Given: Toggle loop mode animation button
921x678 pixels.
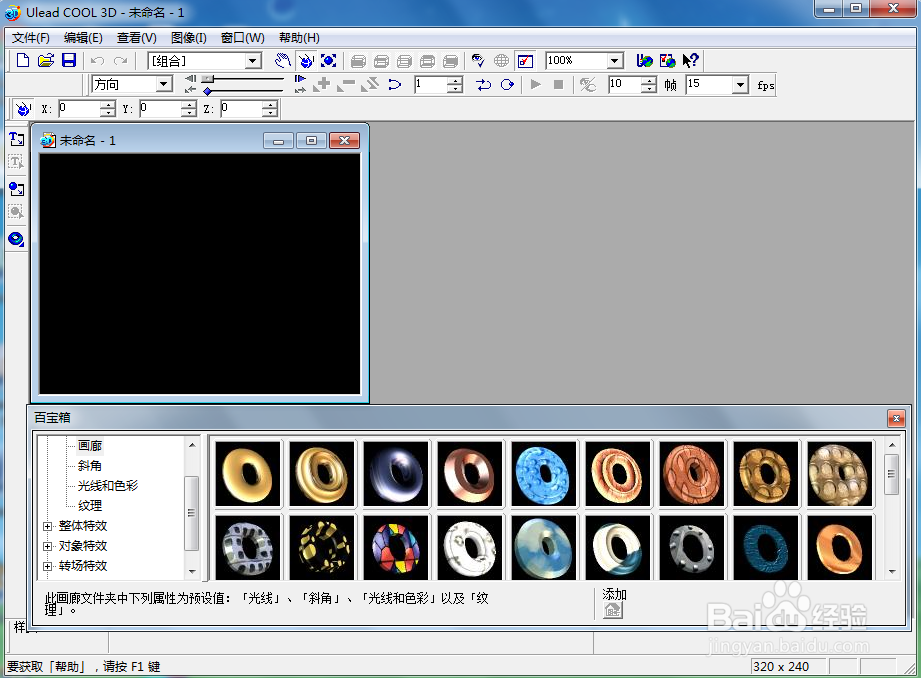Looking at the screenshot, I should tap(507, 85).
